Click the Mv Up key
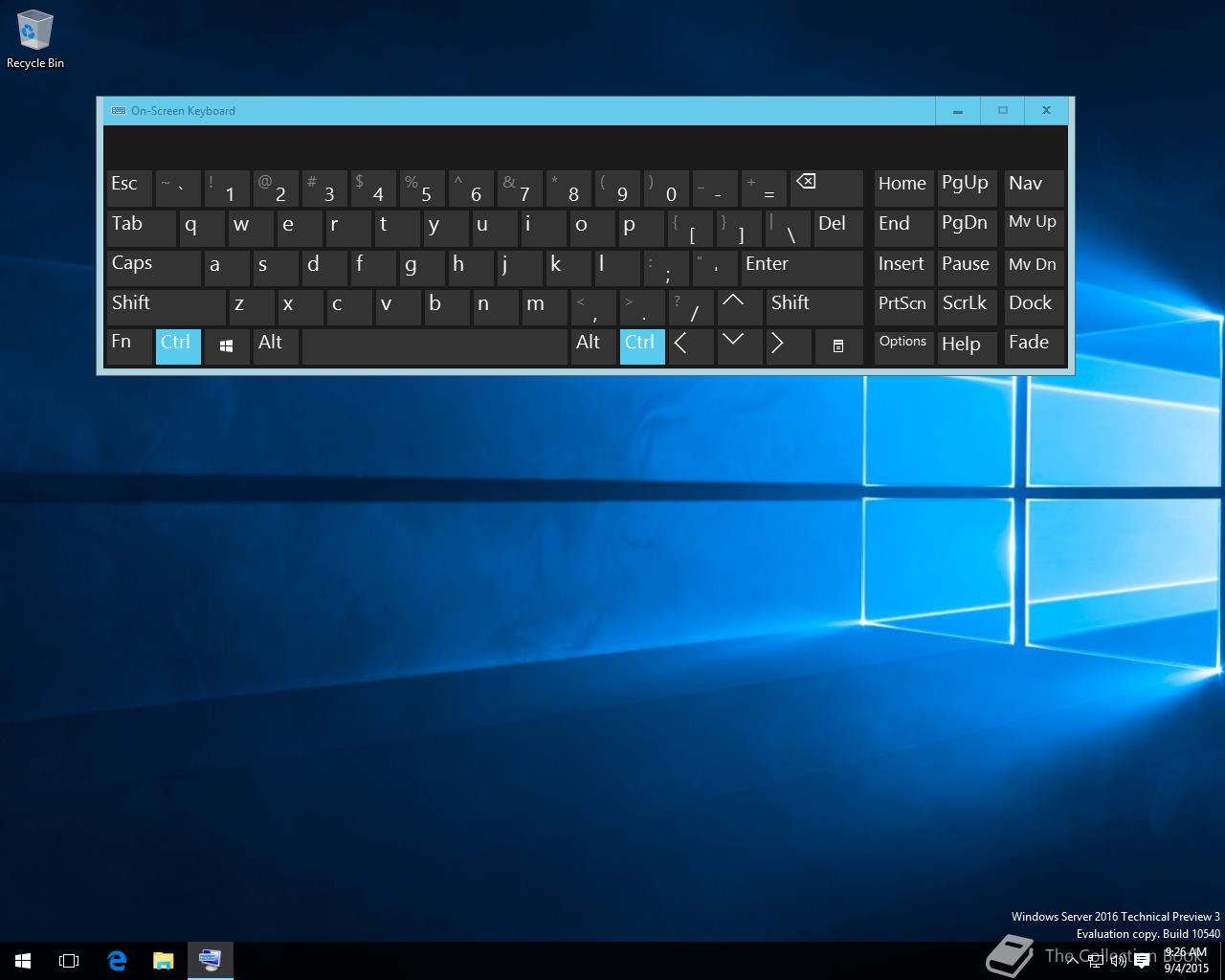1225x980 pixels. click(1034, 228)
